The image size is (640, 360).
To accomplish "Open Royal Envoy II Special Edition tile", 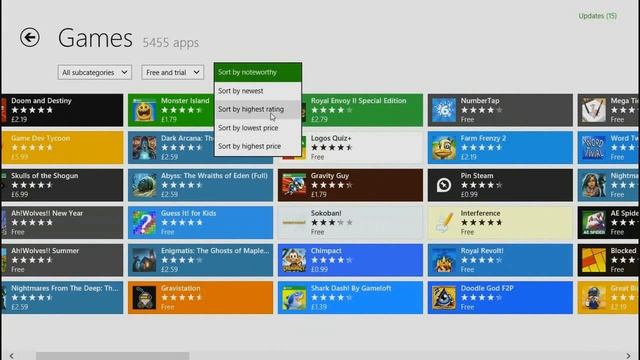I will coord(362,110).
